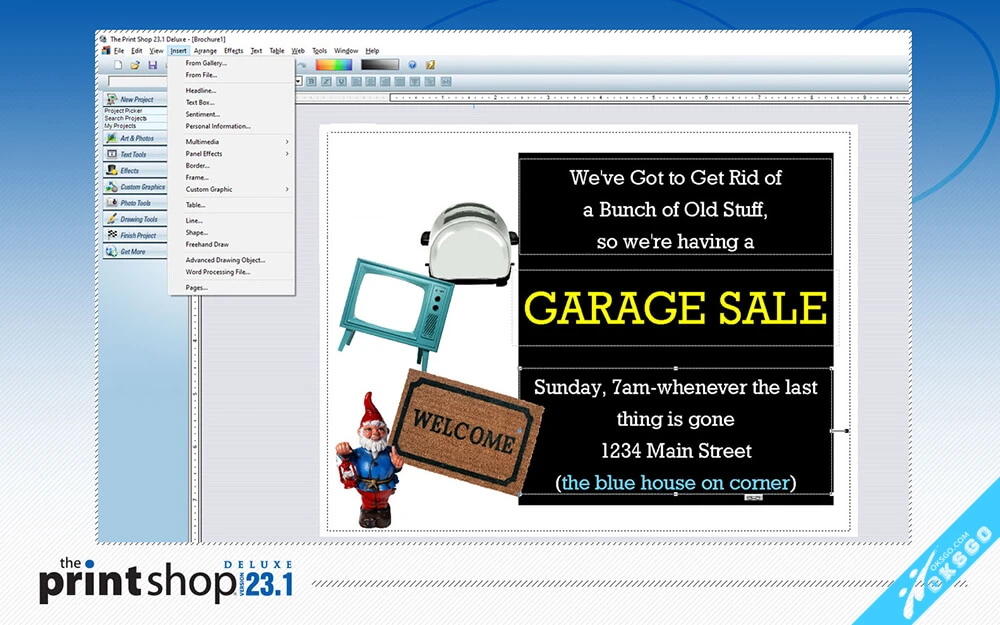Choose From Gallery in Insert menu

206,63
